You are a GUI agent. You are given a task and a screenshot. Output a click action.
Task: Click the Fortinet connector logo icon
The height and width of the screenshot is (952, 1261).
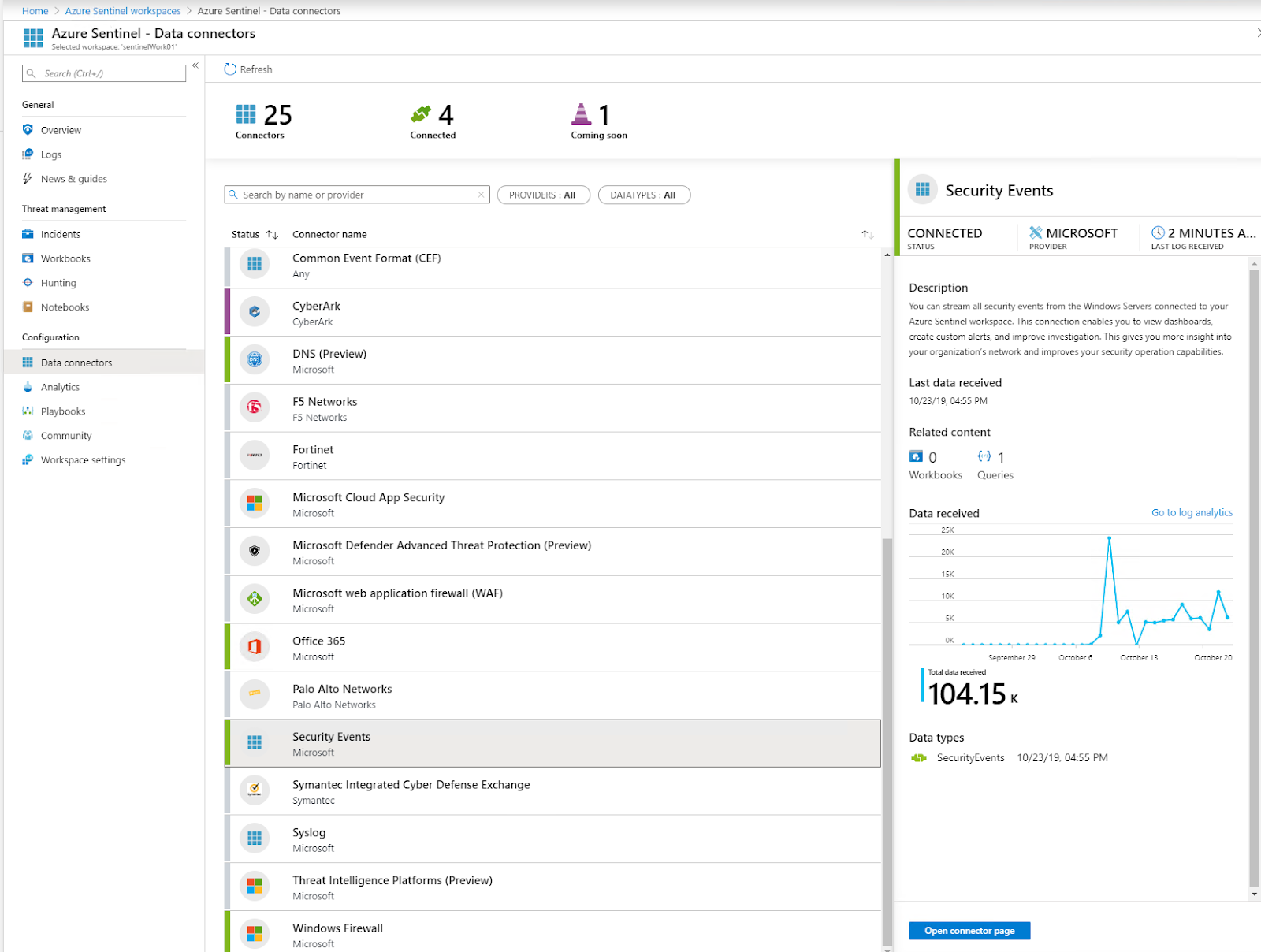coord(255,456)
